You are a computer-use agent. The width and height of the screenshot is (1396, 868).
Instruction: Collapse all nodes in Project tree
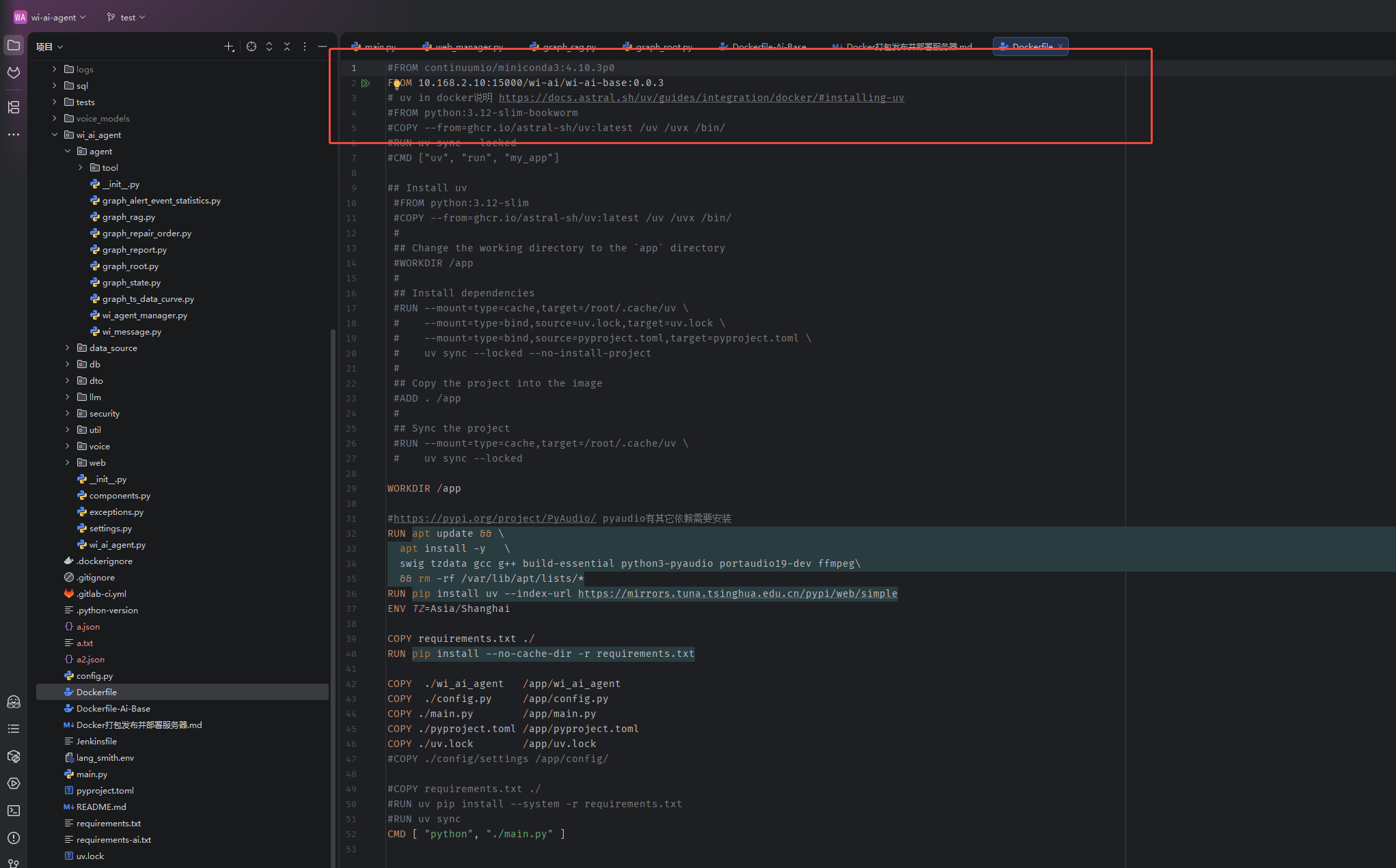click(286, 46)
